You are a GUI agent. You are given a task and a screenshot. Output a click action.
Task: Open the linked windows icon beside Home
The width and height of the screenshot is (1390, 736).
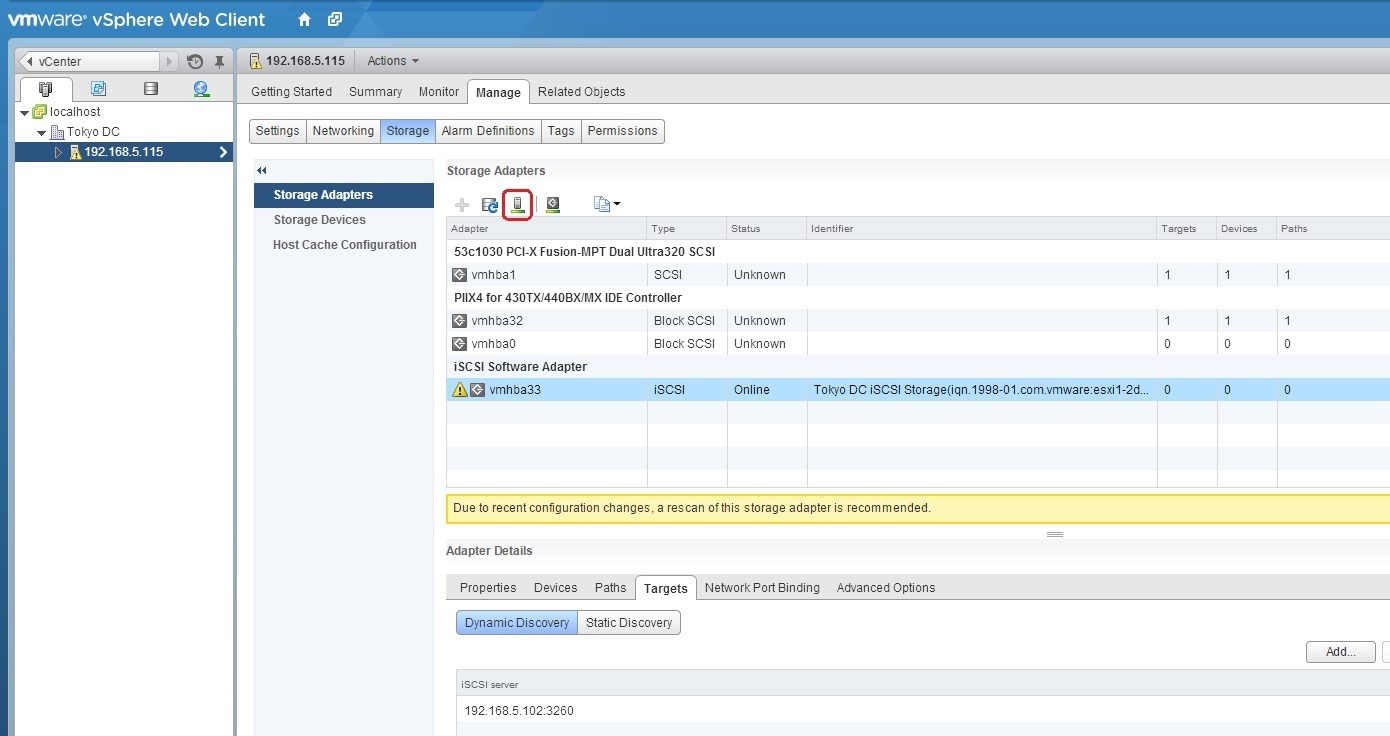335,19
